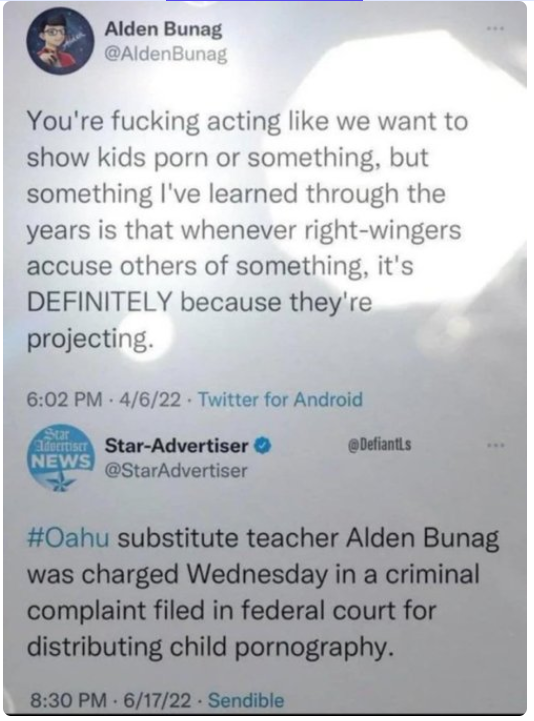Click the @AldenBunag handle
The height and width of the screenshot is (721, 534).
(166, 55)
